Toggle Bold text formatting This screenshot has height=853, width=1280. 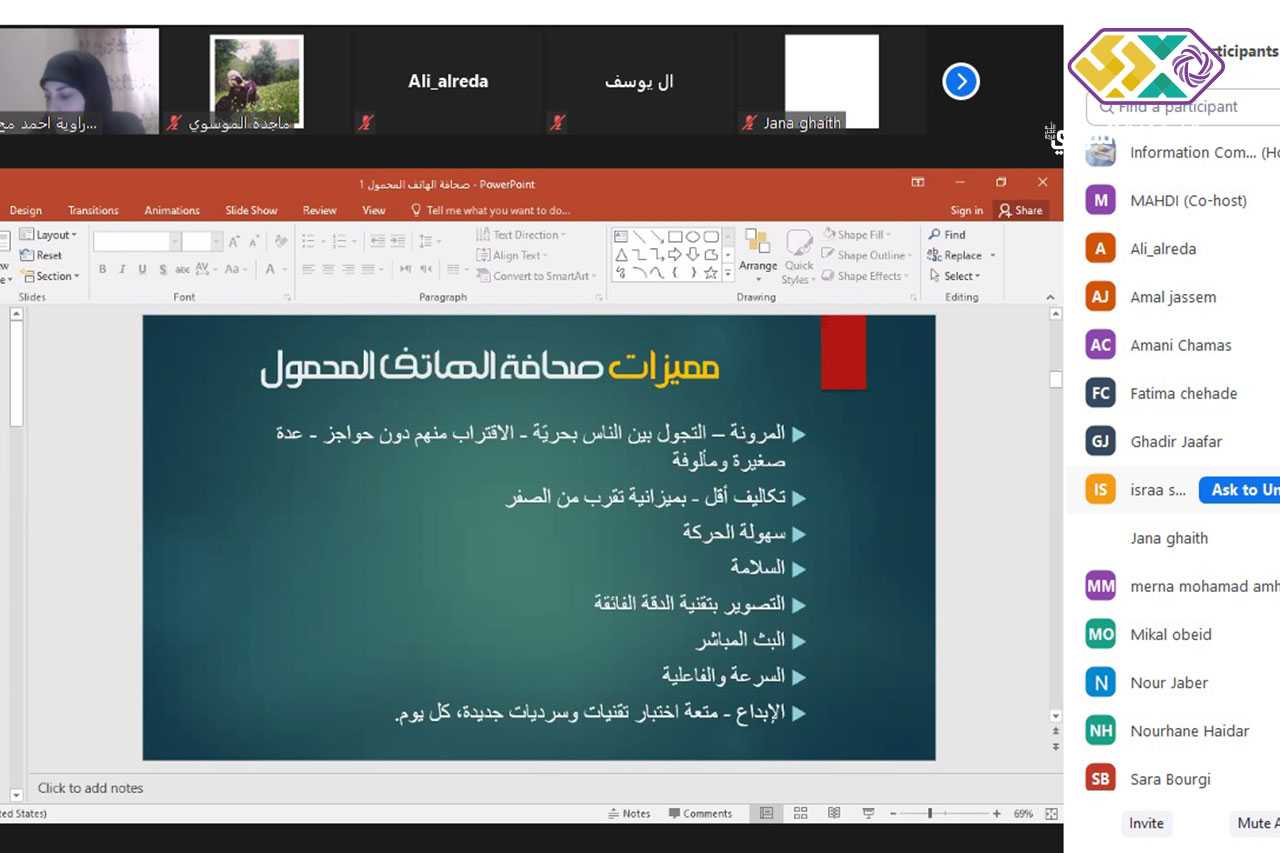tap(102, 270)
